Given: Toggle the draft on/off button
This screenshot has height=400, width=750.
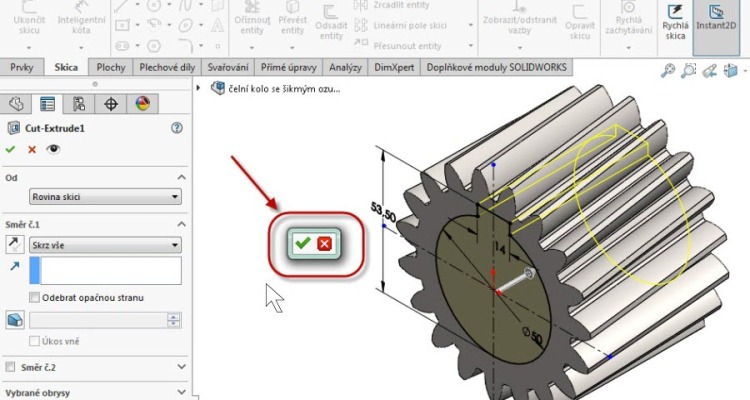Looking at the screenshot, I should 15,320.
